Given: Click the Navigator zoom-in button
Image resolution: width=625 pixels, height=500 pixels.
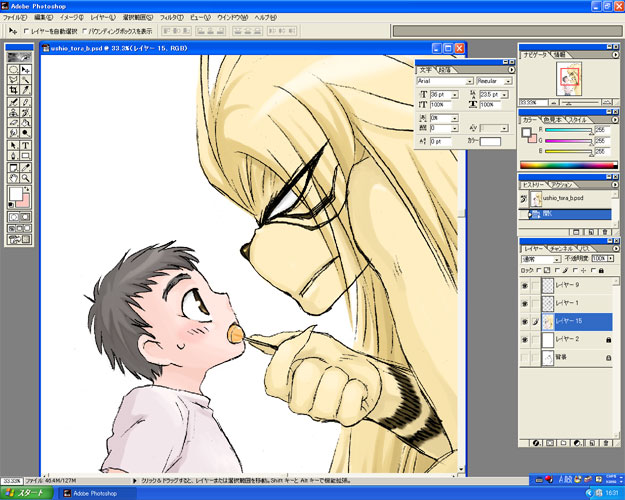Looking at the screenshot, I should (606, 102).
